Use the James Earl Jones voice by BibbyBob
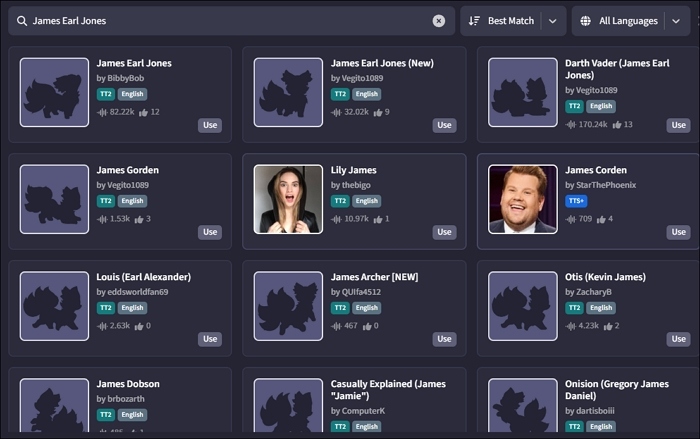This screenshot has width=700, height=439. pos(210,126)
